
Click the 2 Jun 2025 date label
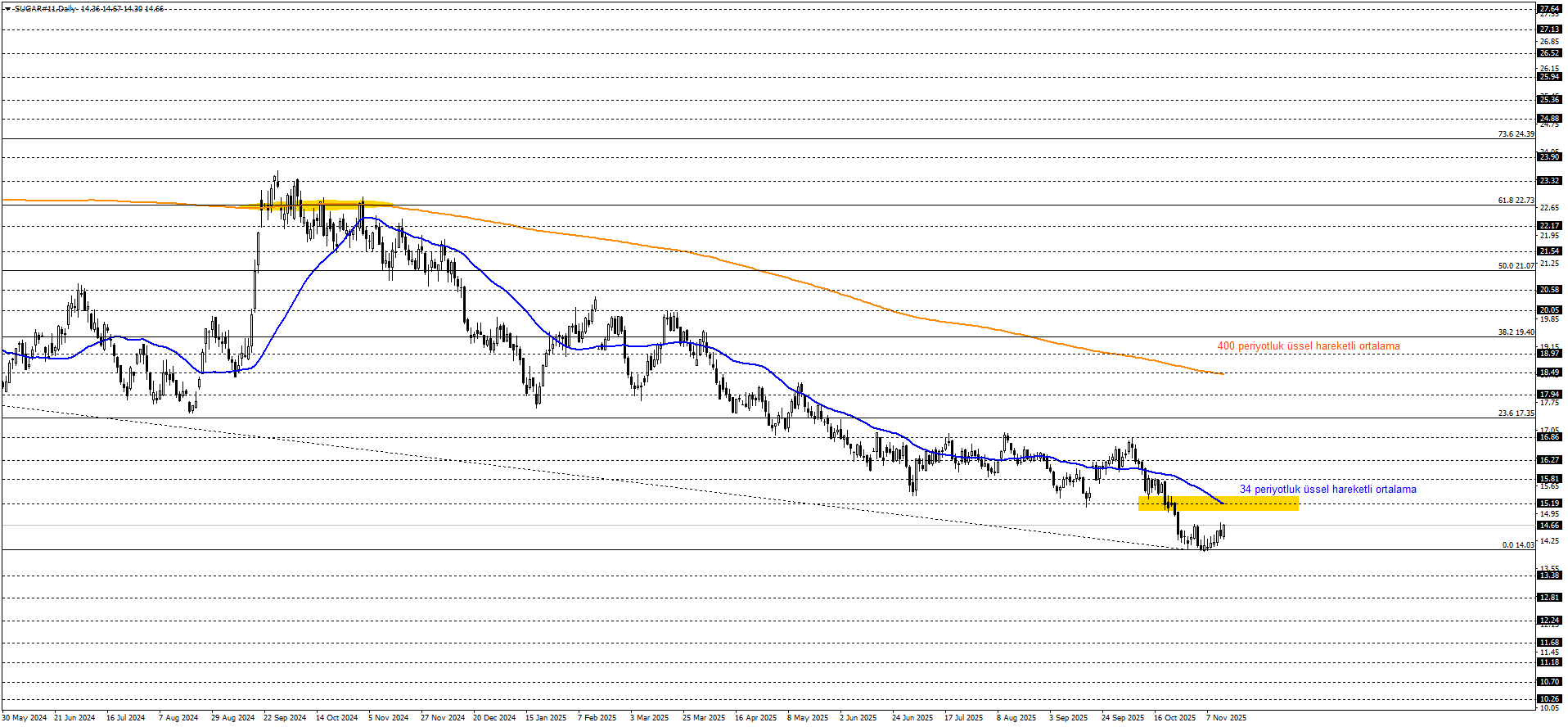coord(858,718)
